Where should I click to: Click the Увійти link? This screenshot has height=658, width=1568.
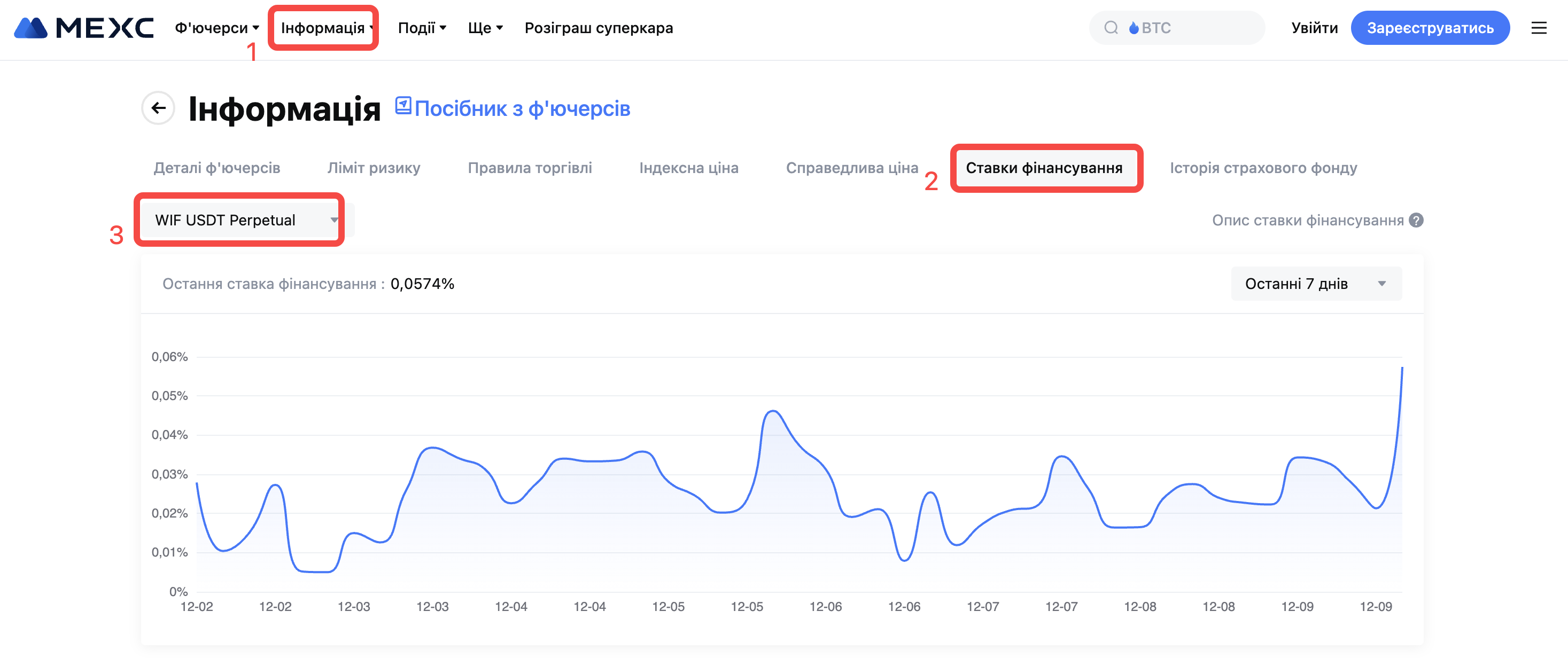tap(1314, 28)
